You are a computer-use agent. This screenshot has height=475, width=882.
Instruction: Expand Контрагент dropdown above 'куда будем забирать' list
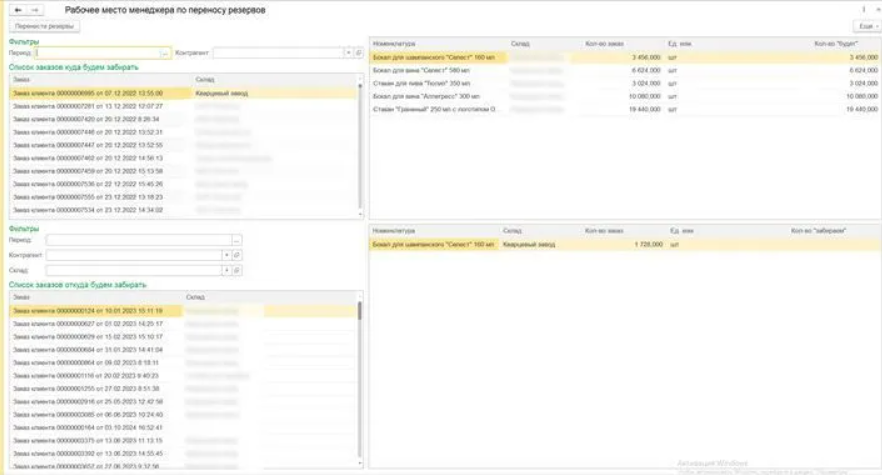point(348,53)
